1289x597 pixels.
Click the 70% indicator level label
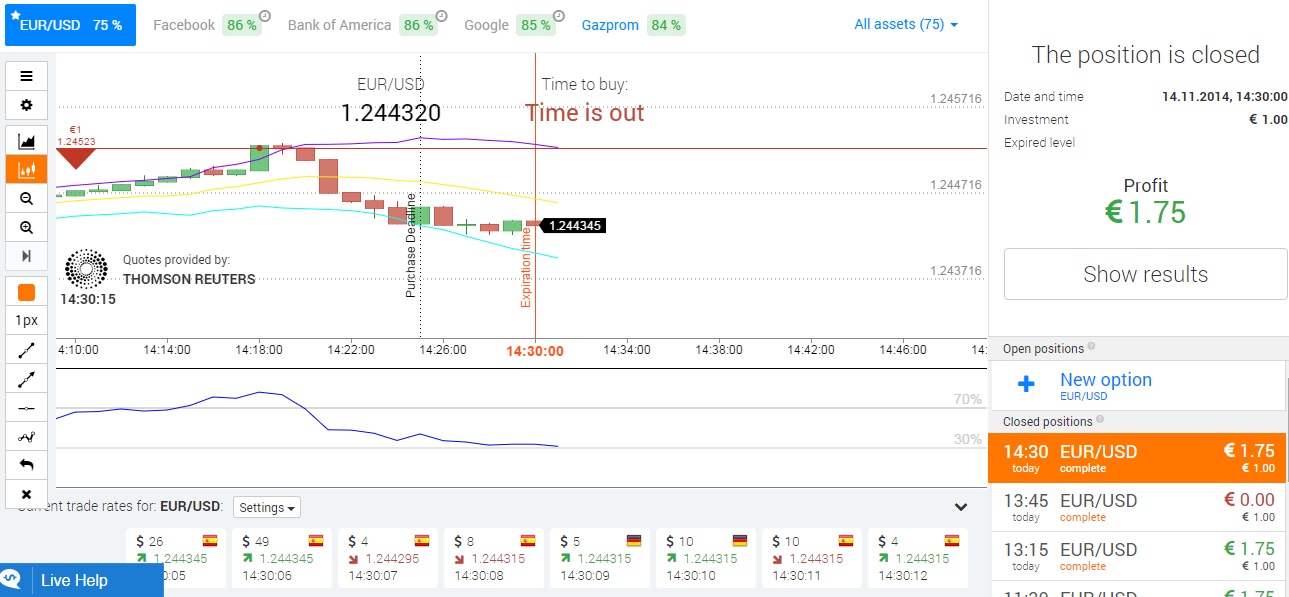[x=968, y=399]
